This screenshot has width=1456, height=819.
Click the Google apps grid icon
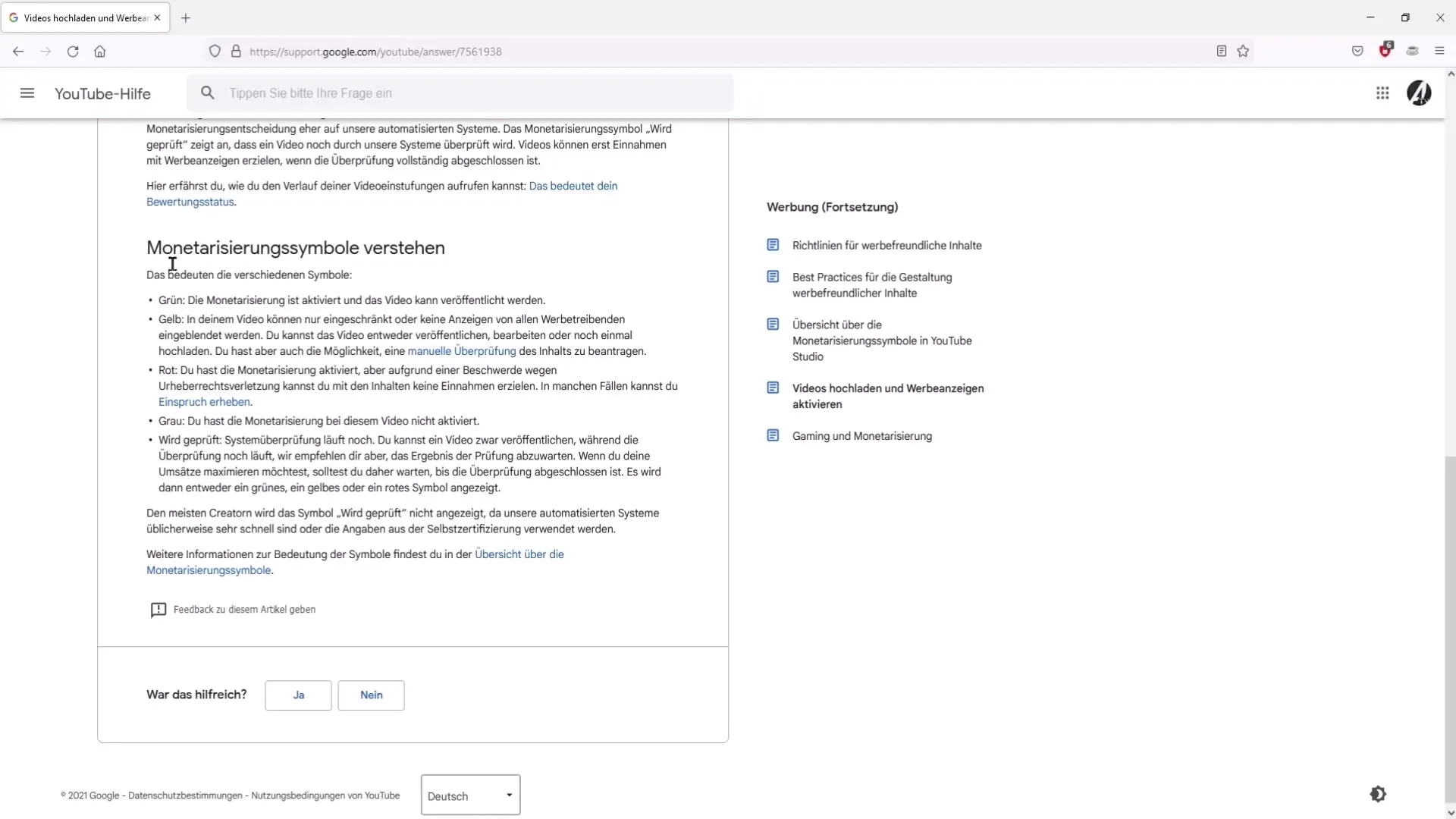[1382, 93]
